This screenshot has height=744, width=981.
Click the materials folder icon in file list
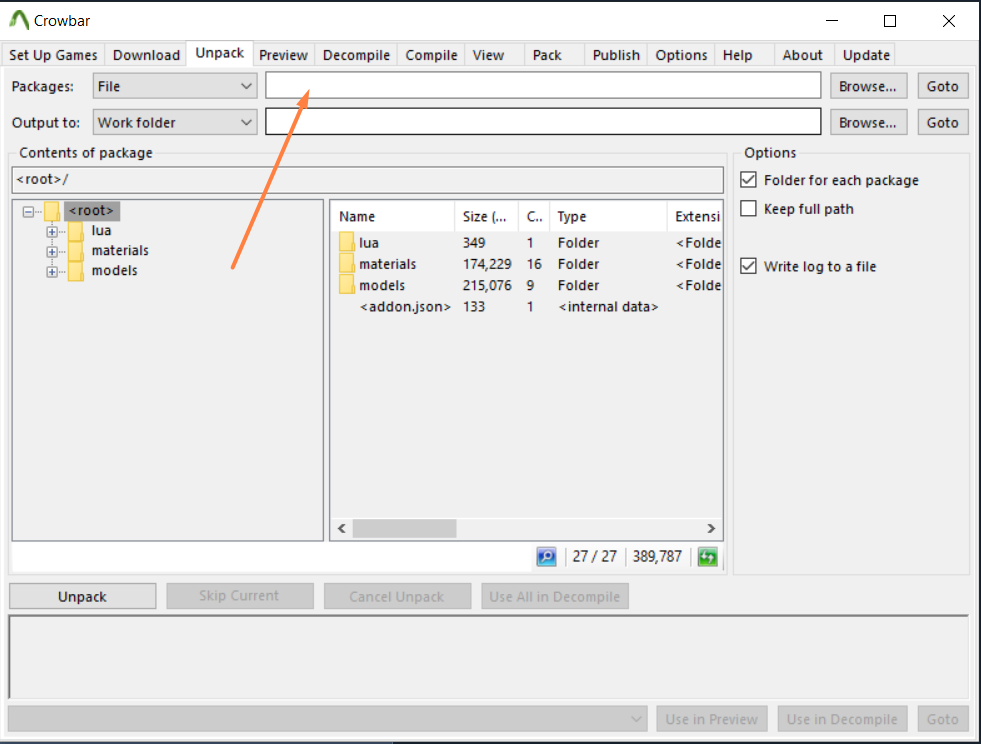click(347, 263)
